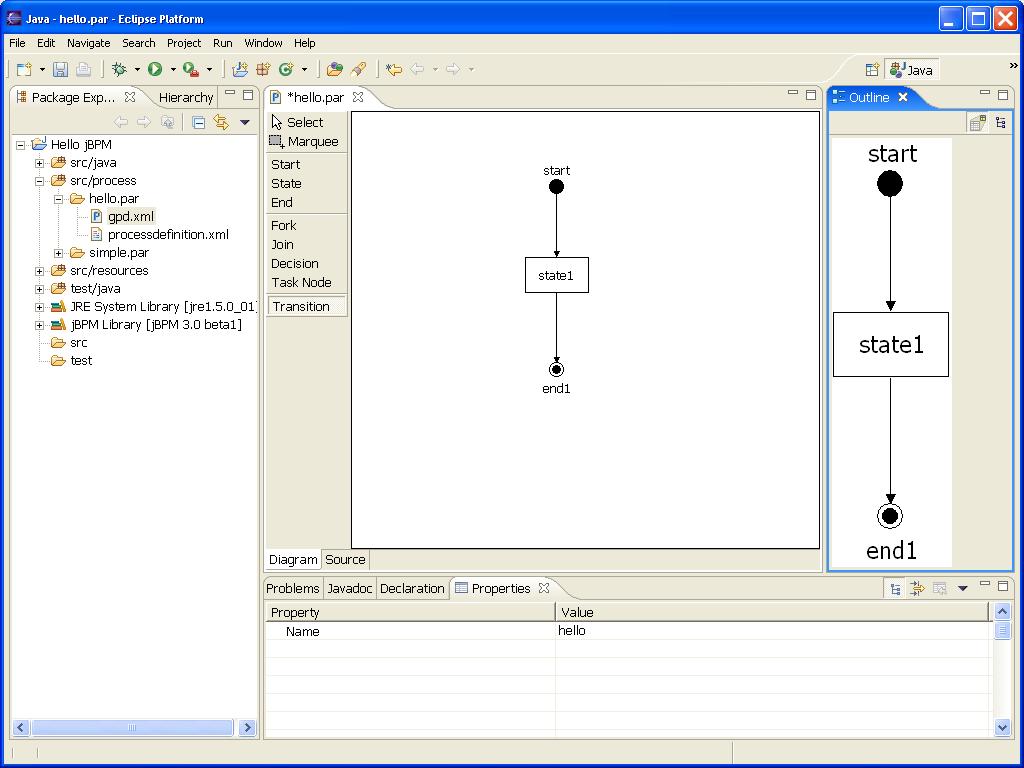
Task: Open the External Tools dropdown arrow
Action: tap(209, 69)
